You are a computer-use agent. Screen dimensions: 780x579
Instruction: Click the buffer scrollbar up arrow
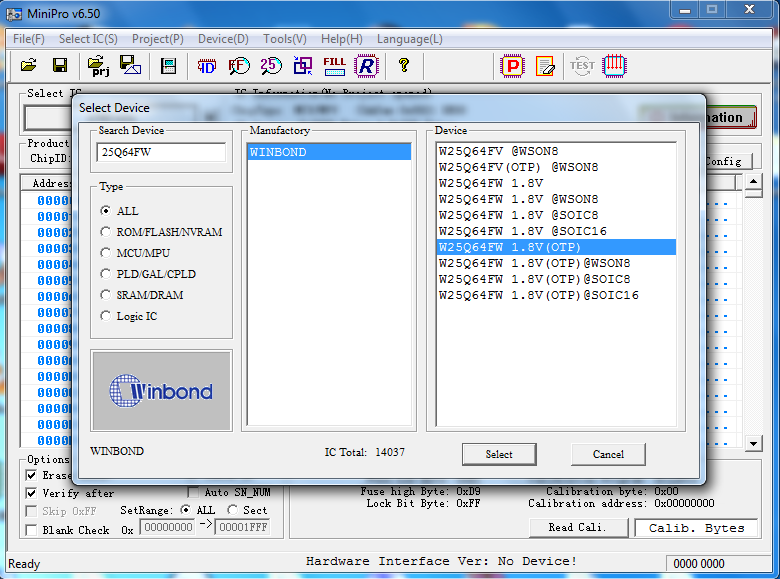pos(754,182)
